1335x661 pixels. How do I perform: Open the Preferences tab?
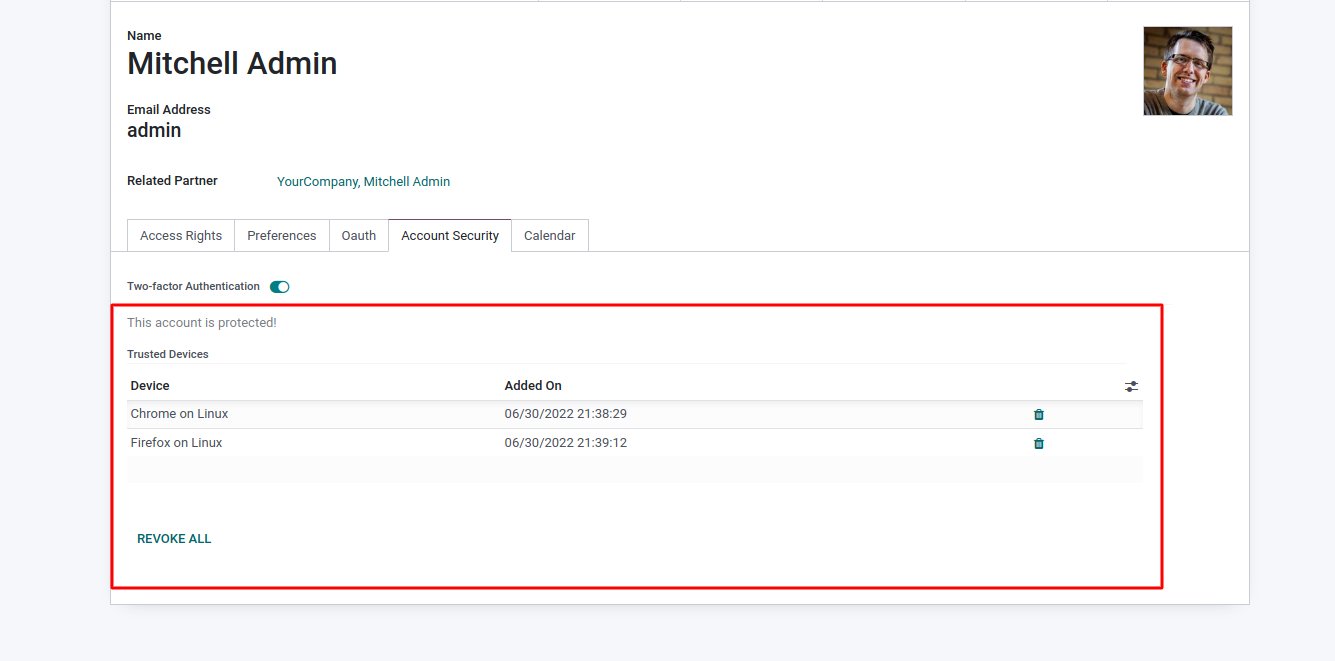coord(281,236)
